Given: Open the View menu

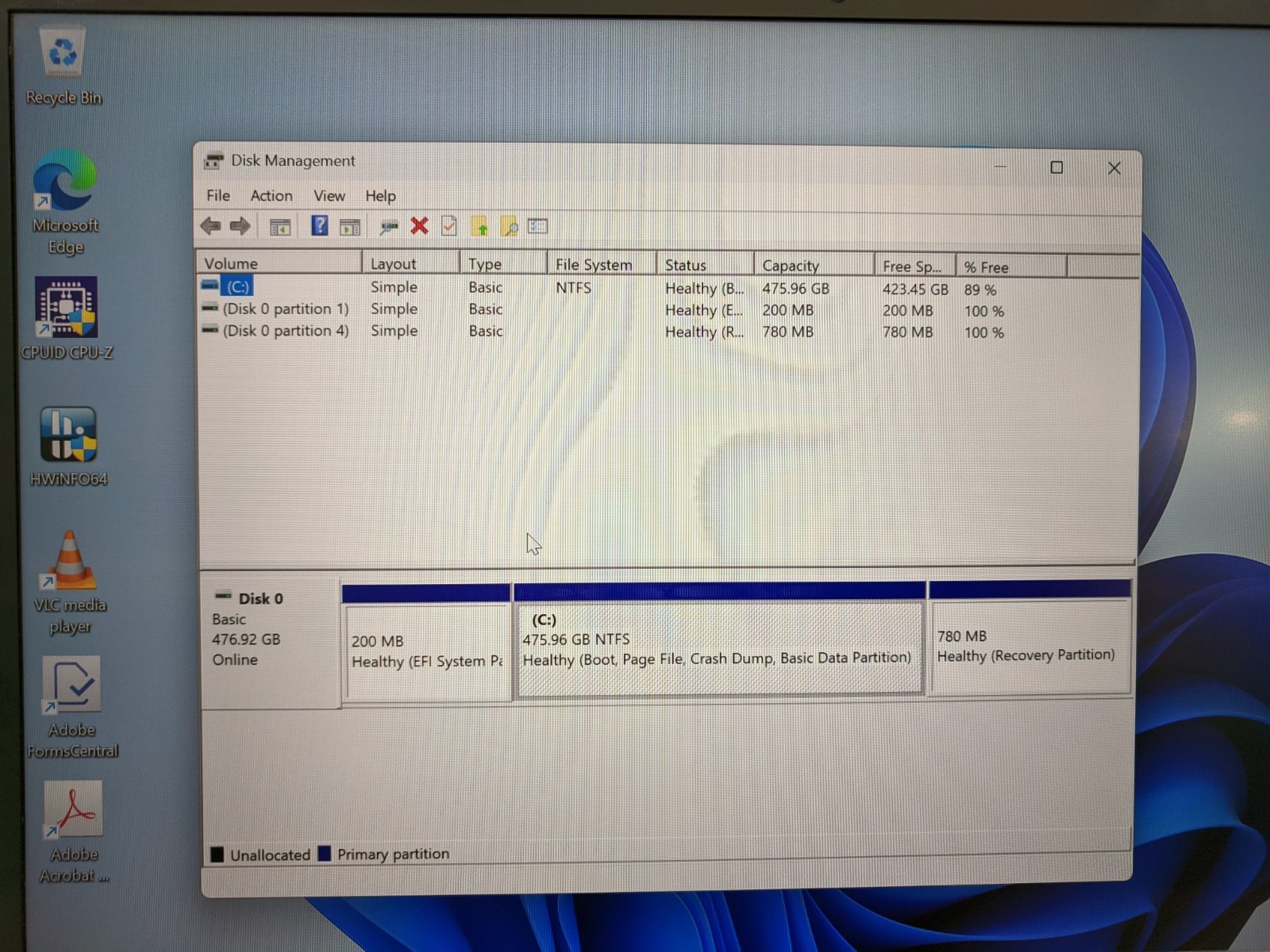Looking at the screenshot, I should [x=329, y=195].
